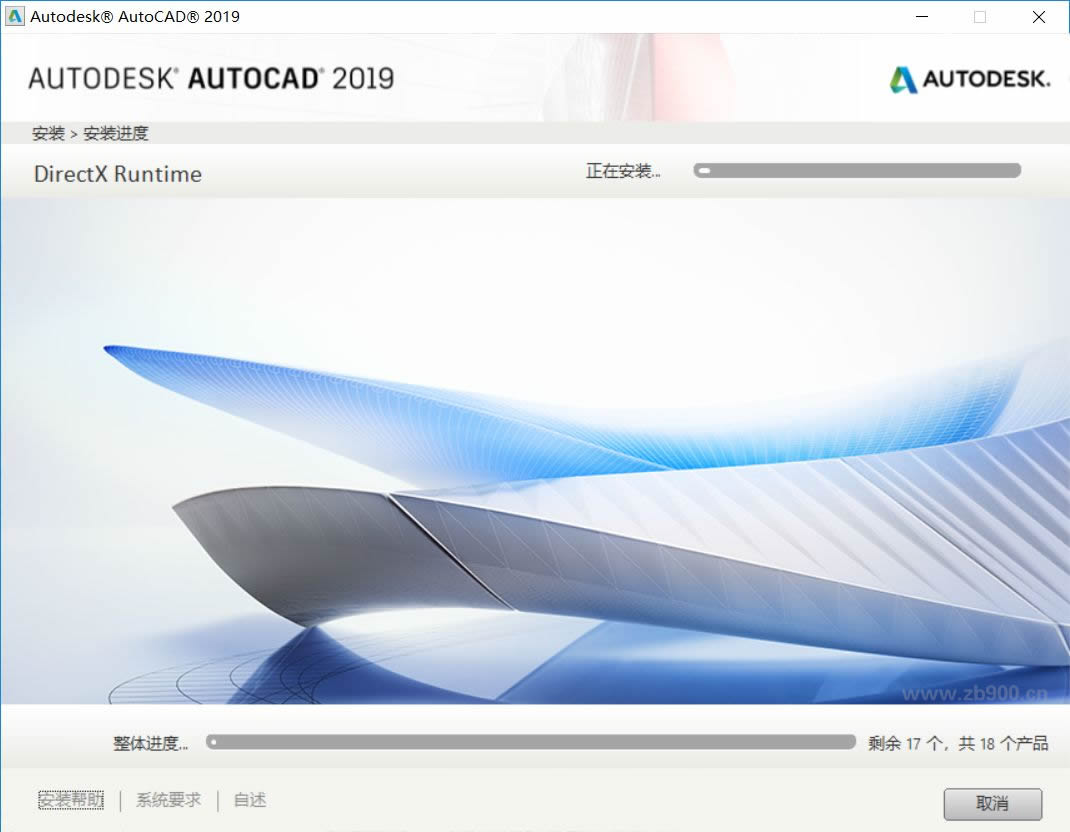The width and height of the screenshot is (1070, 832).
Task: Open 系统要求 system requirements
Action: [x=168, y=800]
